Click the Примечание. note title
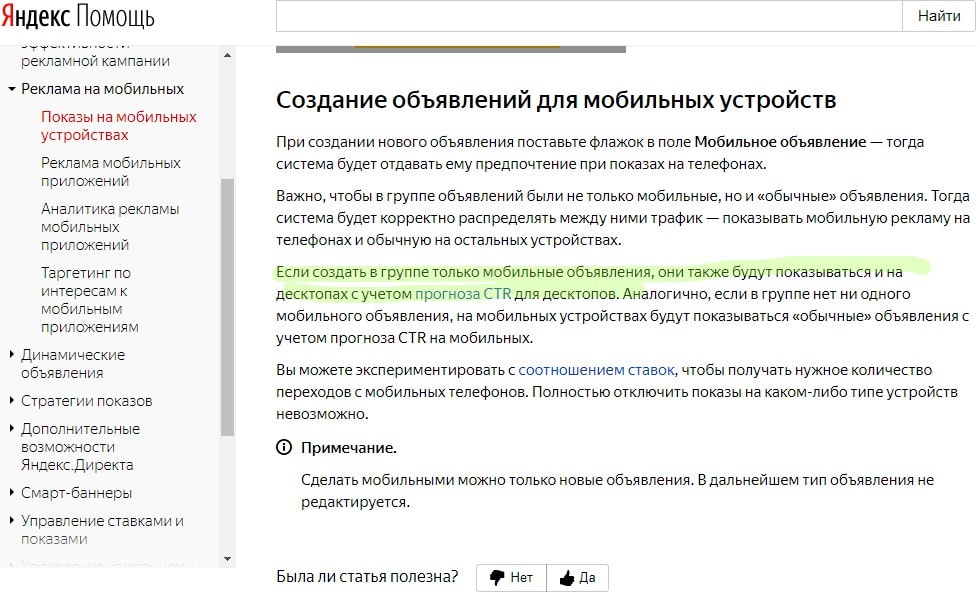Screen dimensions: 977x598 coord(349,448)
